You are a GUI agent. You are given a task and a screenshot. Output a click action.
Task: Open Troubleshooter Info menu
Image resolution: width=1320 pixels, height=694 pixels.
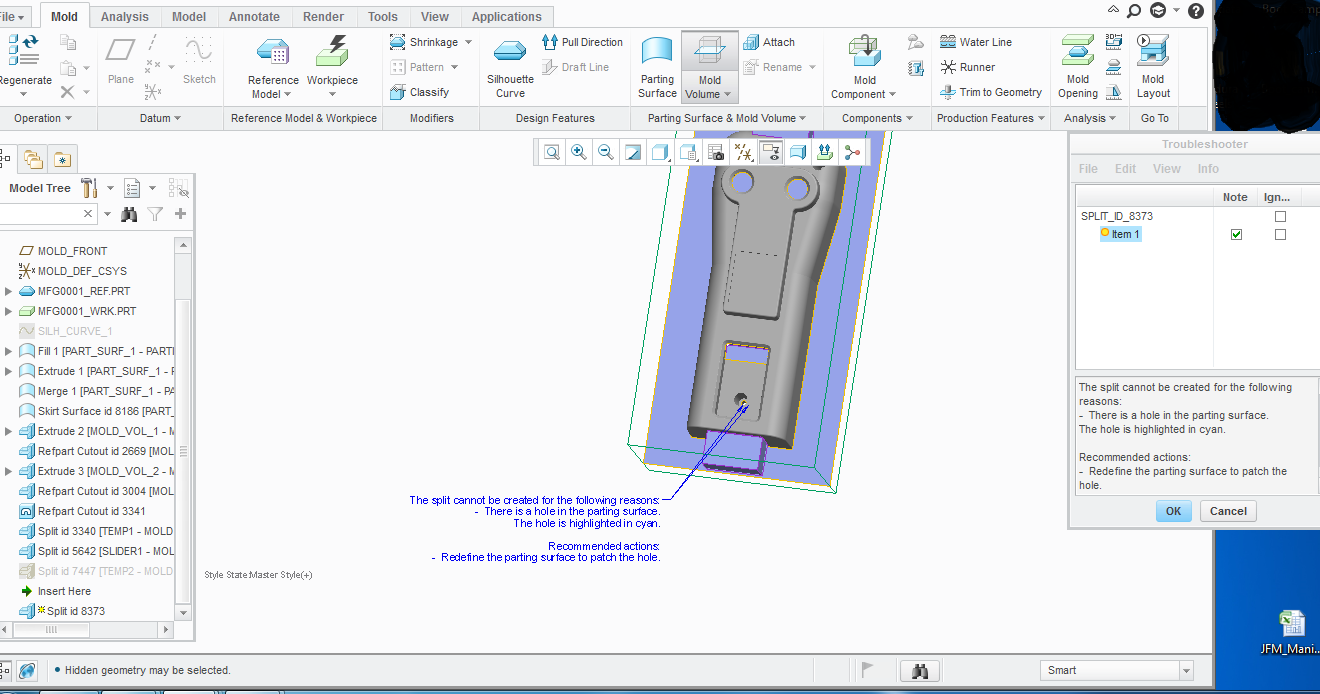pos(1208,169)
